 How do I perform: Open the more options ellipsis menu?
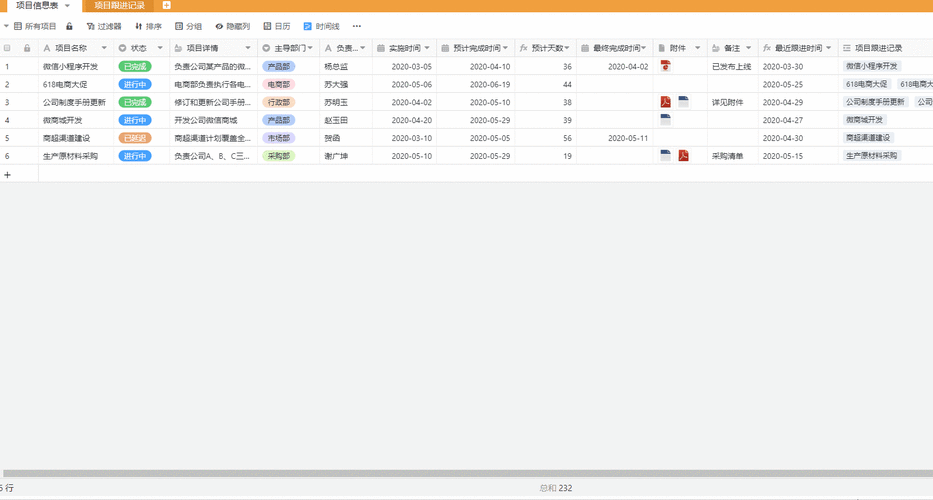(x=356, y=26)
